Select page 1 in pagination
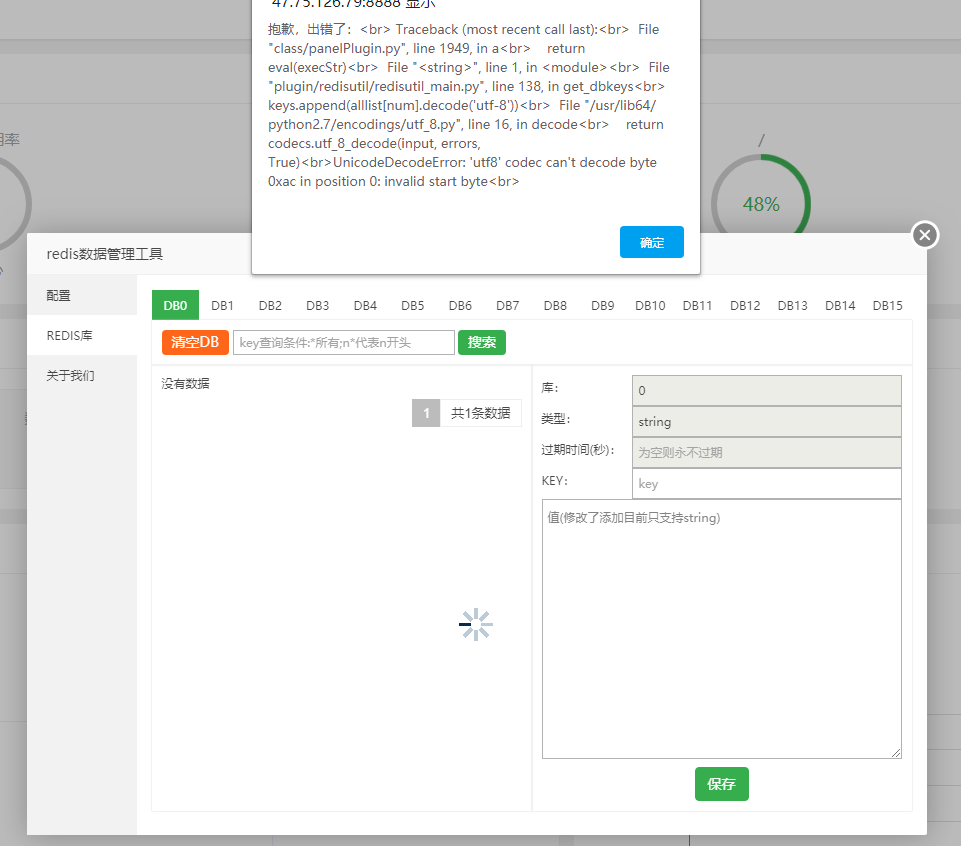961x846 pixels. pos(426,413)
